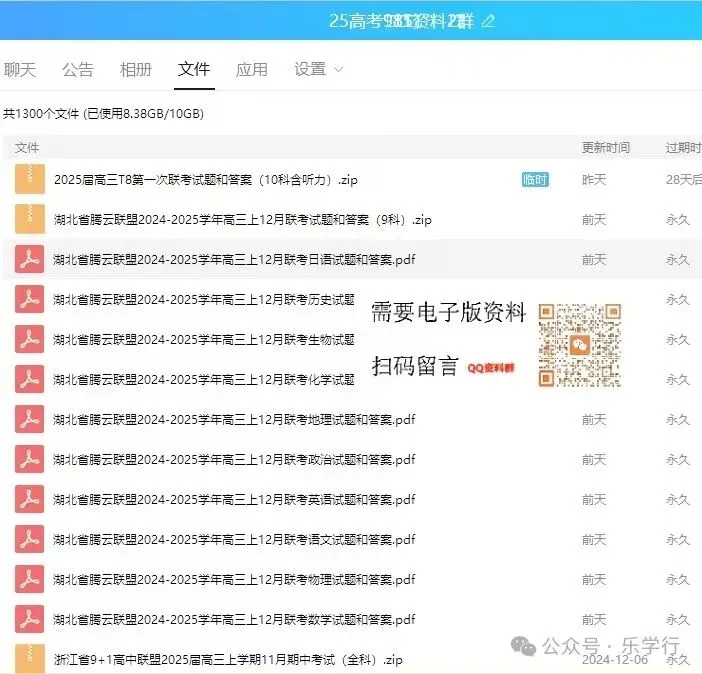Click the 共1300个文件 storage usage text
The width and height of the screenshot is (702, 674).
coord(103,113)
